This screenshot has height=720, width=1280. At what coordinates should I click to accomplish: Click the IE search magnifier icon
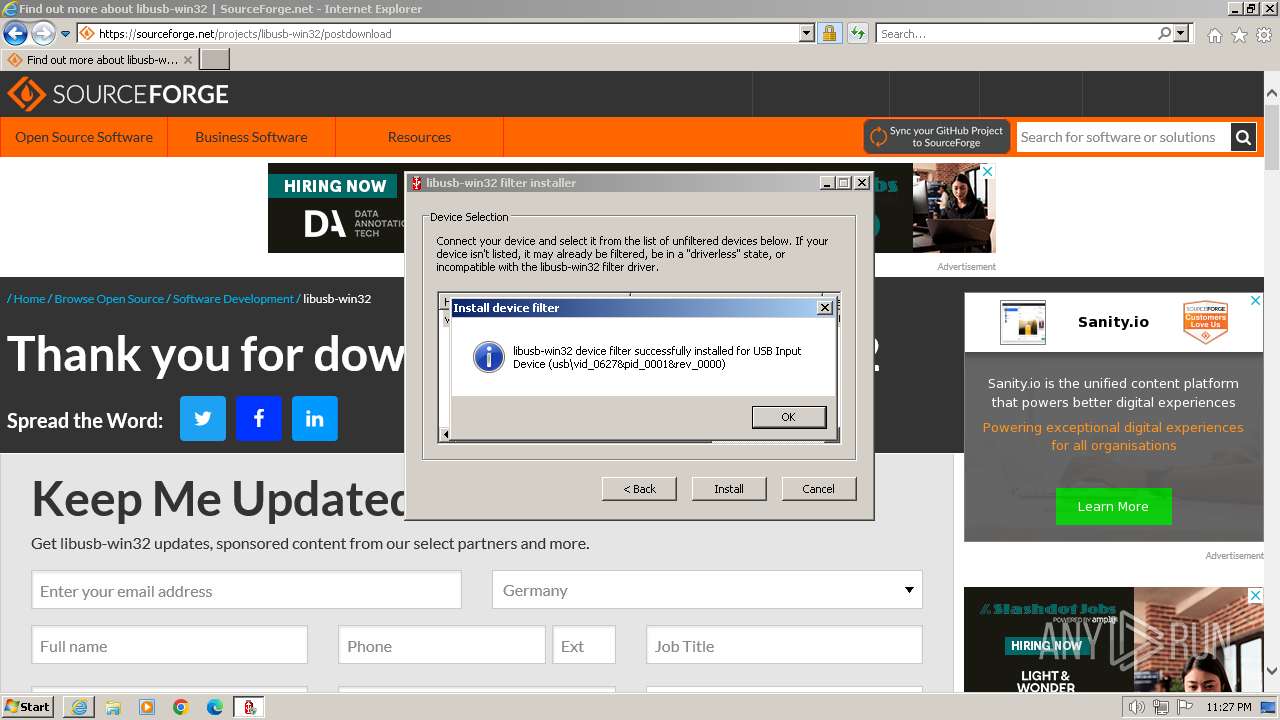1164,33
